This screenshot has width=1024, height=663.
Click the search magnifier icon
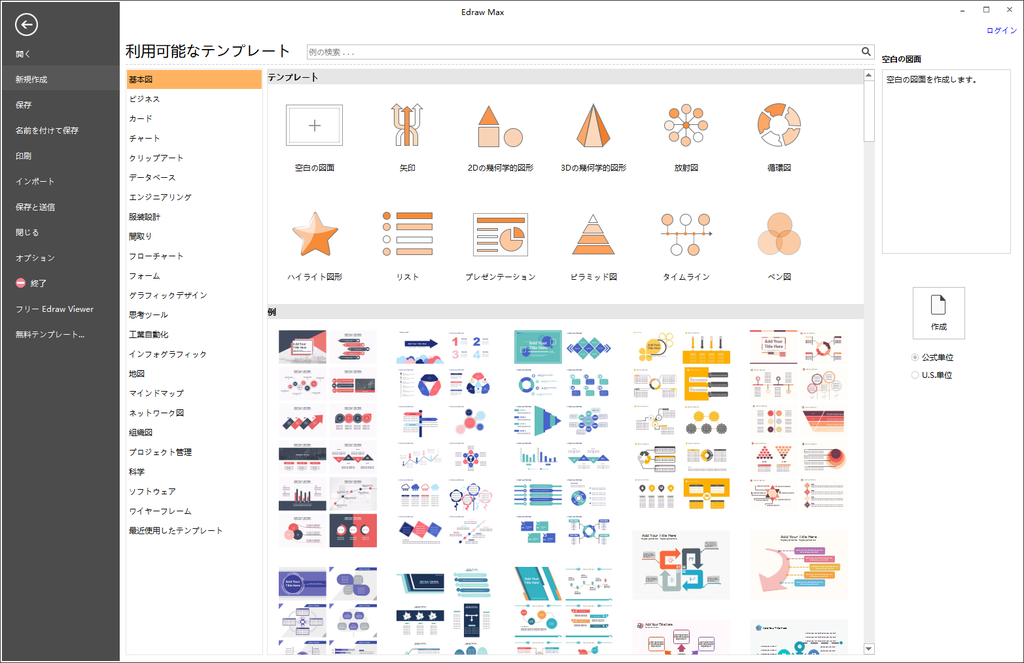coord(866,52)
